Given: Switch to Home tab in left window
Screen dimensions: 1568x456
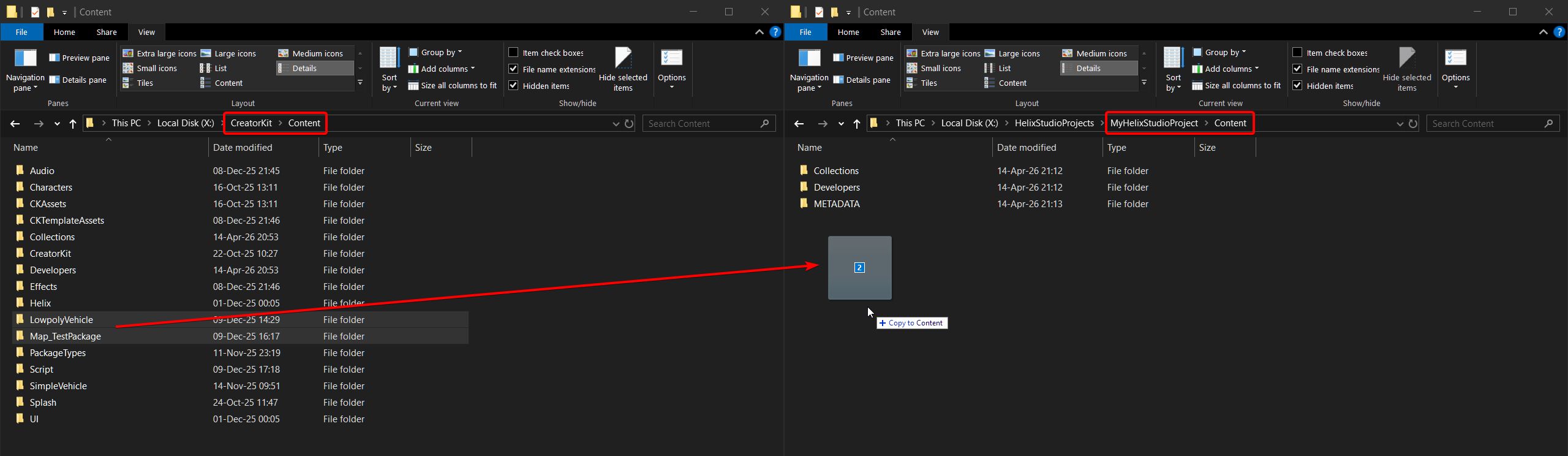Looking at the screenshot, I should point(64,32).
